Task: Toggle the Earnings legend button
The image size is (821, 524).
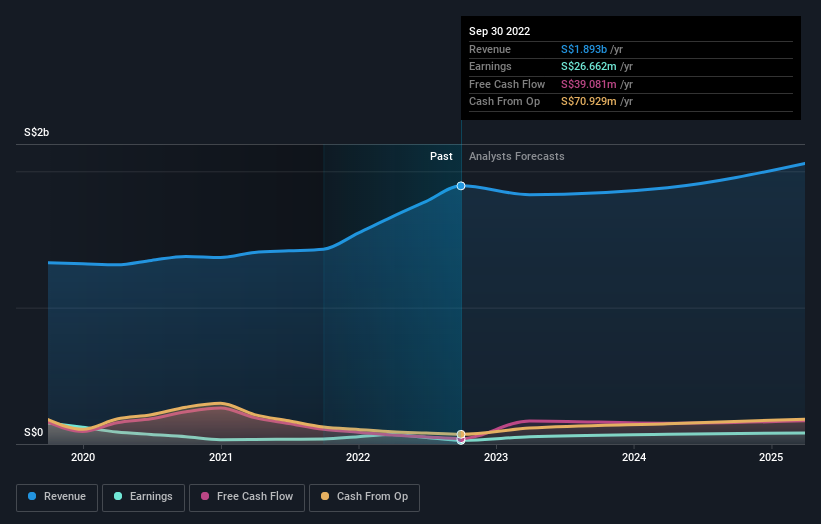Action: (143, 497)
